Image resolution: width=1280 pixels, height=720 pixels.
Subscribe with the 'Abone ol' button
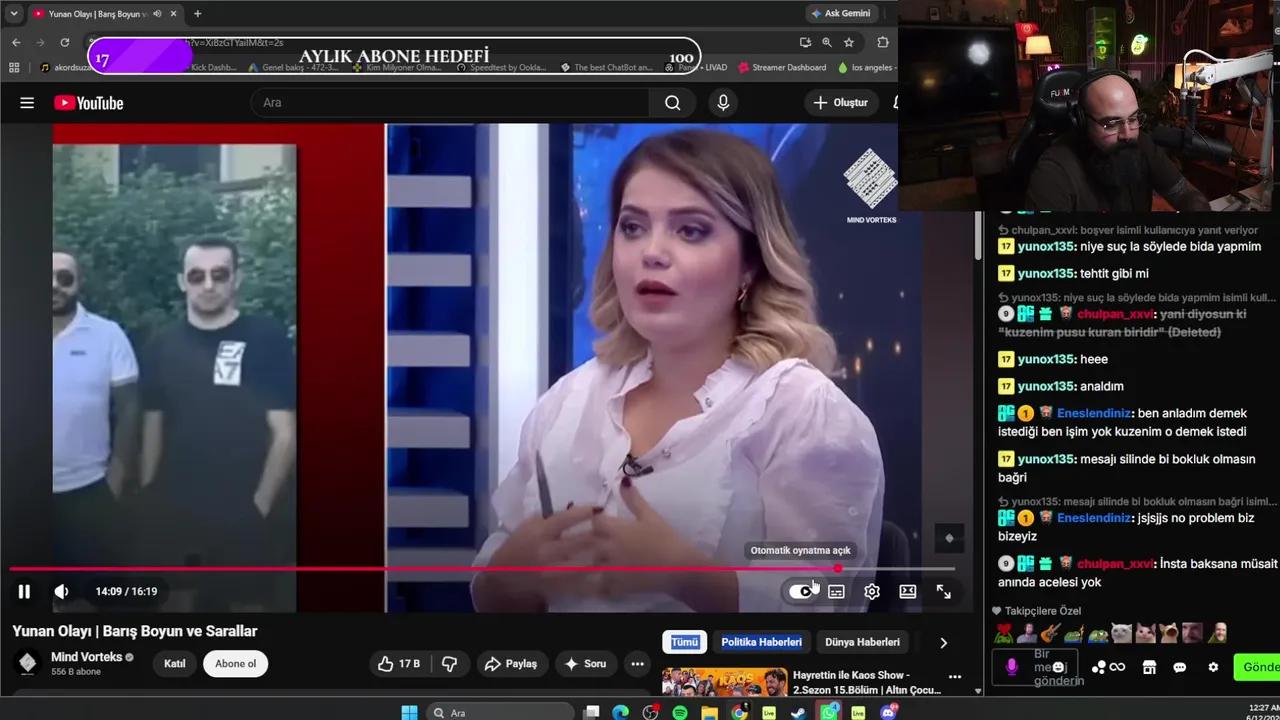coord(235,664)
